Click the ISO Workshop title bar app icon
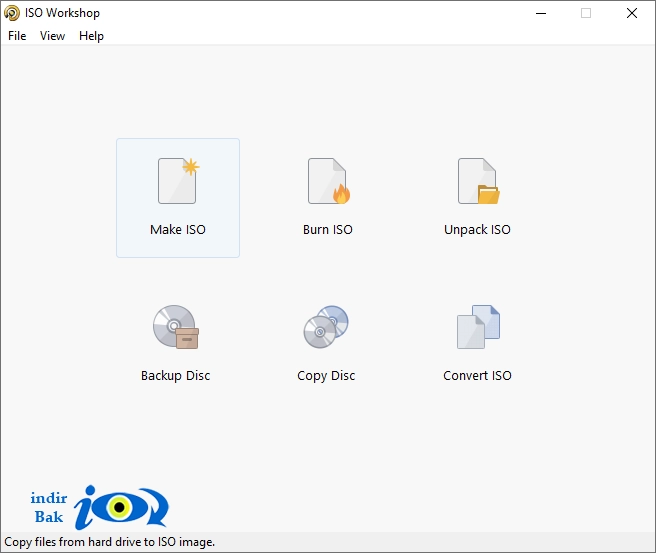The width and height of the screenshot is (656, 553). click(12, 13)
